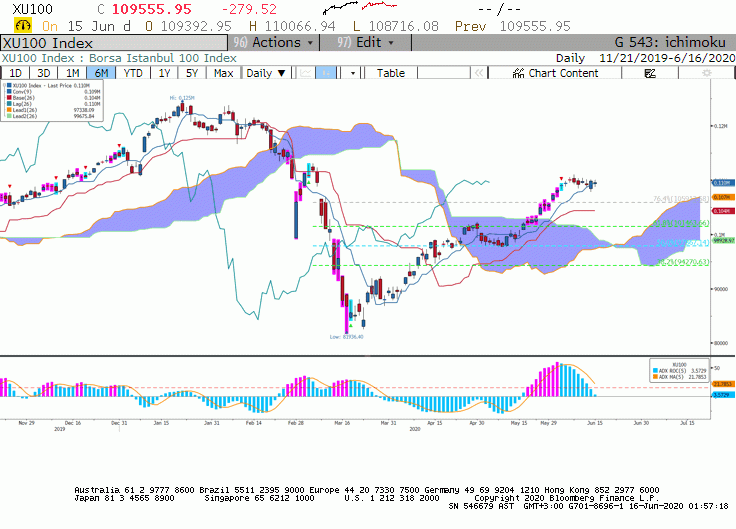The height and width of the screenshot is (529, 736).
Task: Open Chart Content via its chart icon
Action: click(518, 73)
